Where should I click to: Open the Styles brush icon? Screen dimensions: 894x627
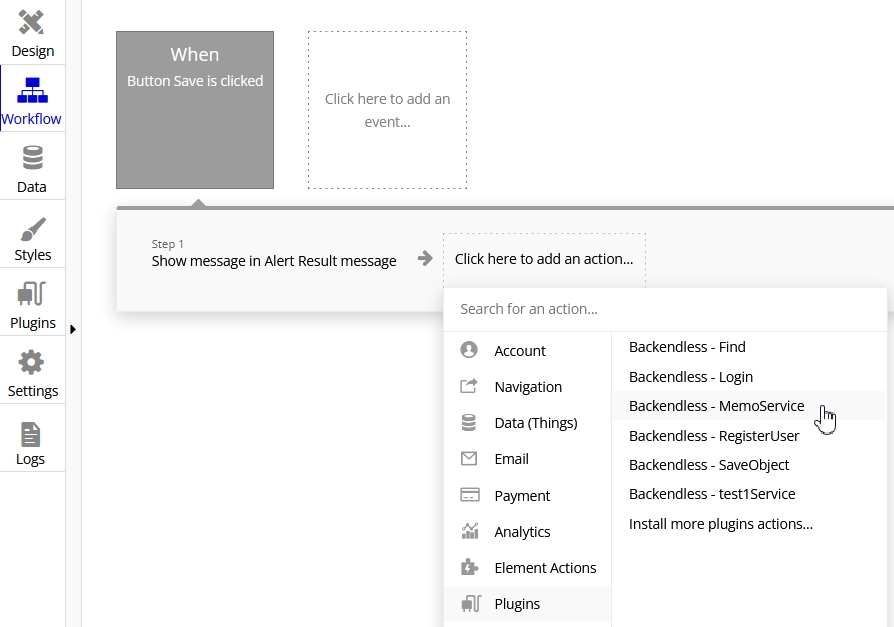(x=32, y=229)
